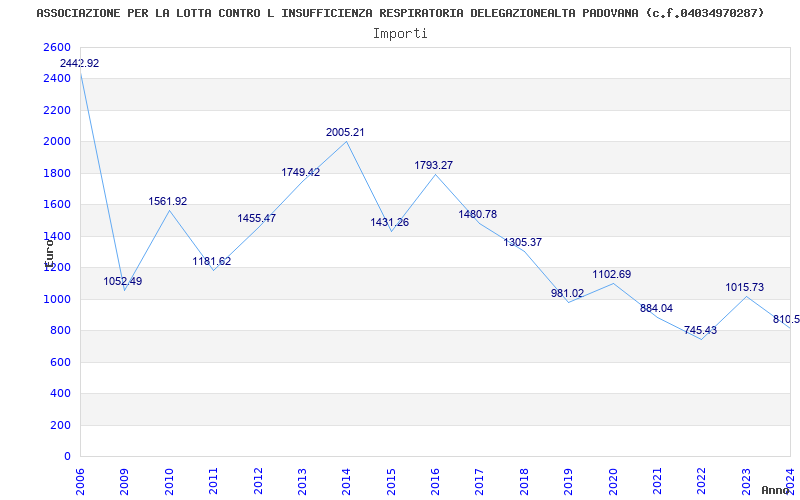
Task: Click the 981.02 data label
Action: (567, 293)
